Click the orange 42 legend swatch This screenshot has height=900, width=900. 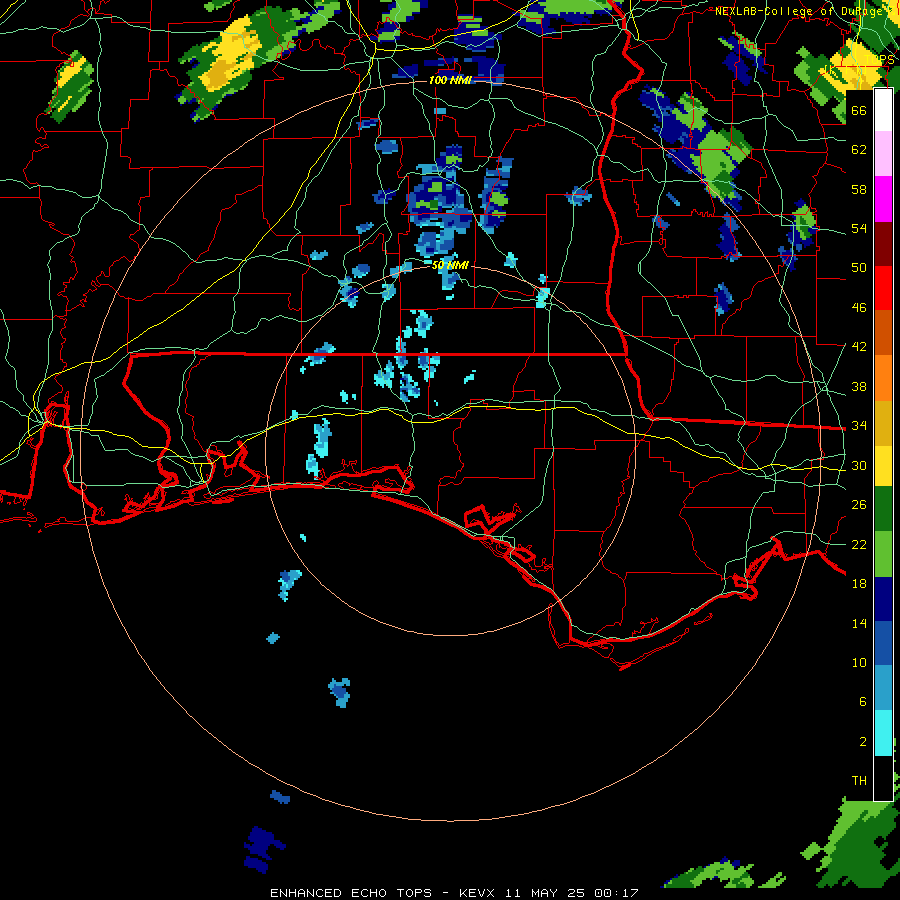coord(883,378)
